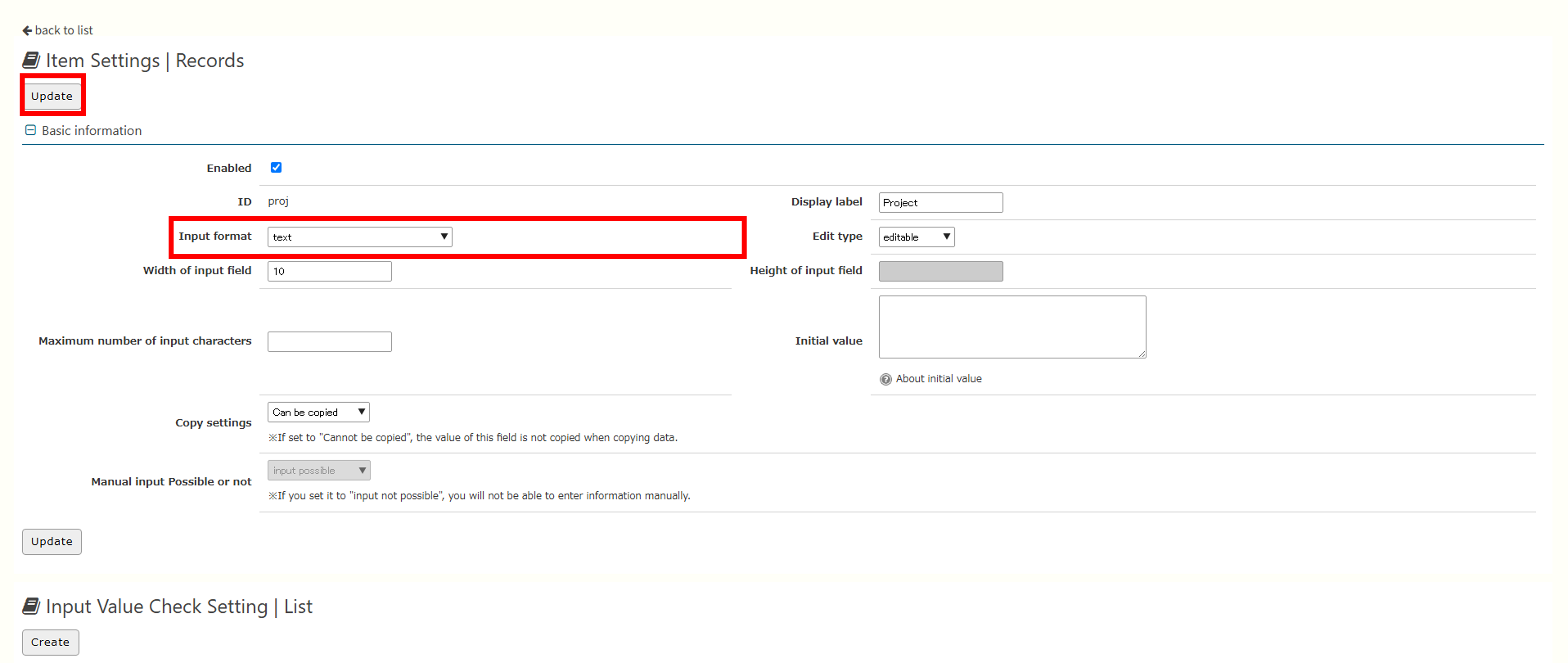Open the Copy settings dropdown

pos(318,412)
